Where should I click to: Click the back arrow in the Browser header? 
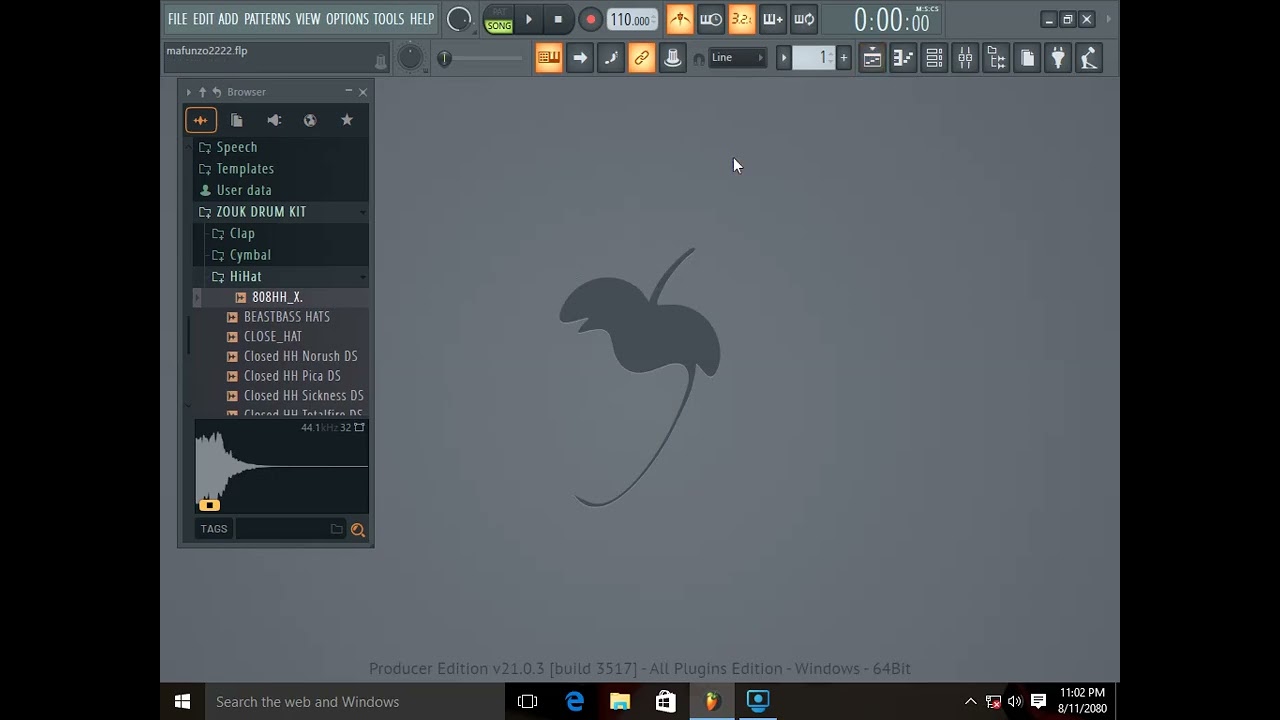pyautogui.click(x=216, y=92)
